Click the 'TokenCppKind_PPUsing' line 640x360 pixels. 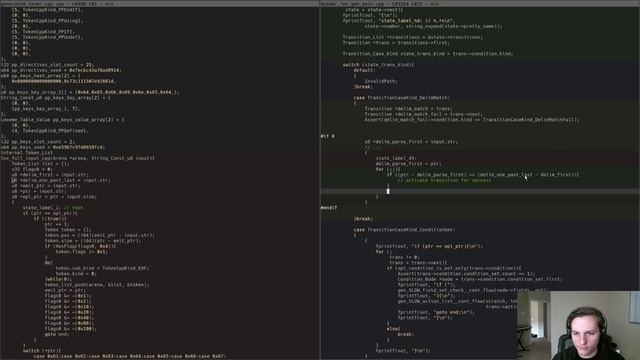(47, 20)
